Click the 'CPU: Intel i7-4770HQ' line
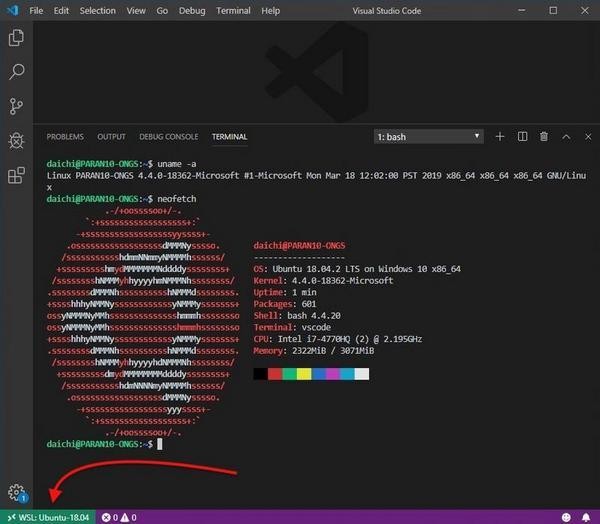The image size is (600, 524). click(338, 339)
